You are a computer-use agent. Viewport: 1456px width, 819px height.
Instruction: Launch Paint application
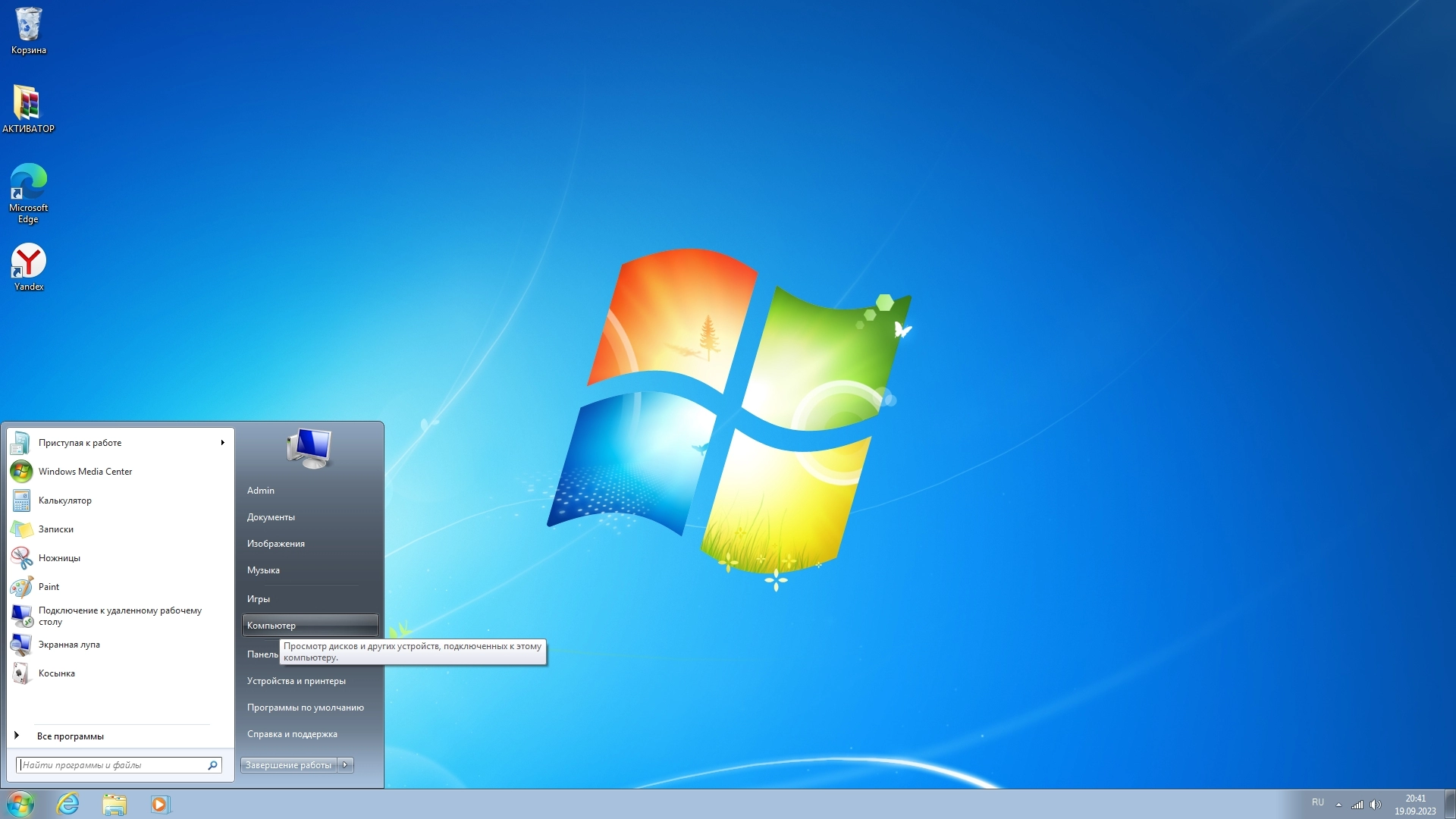[48, 586]
